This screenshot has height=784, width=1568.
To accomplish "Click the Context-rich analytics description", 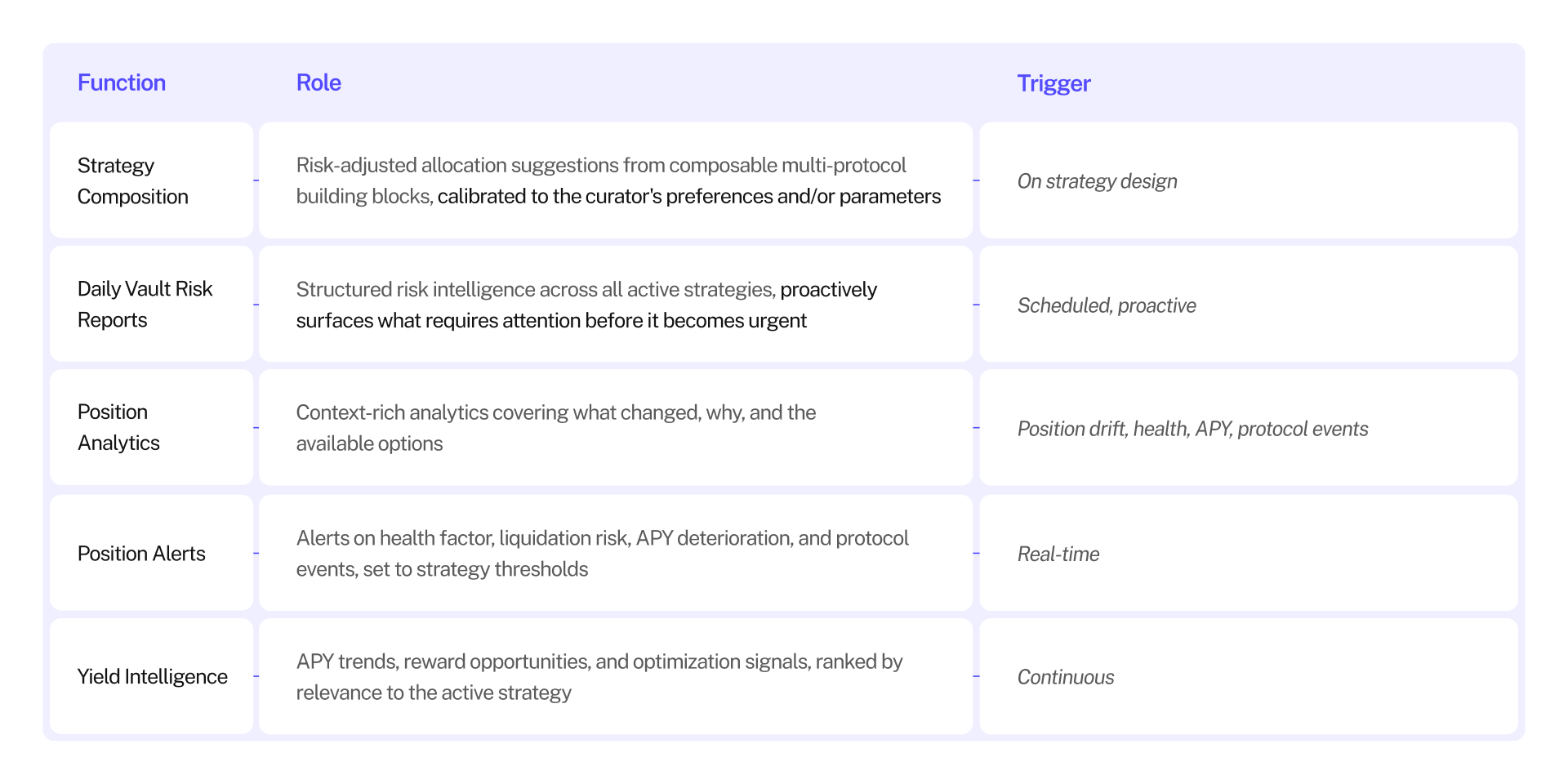I will click(556, 428).
